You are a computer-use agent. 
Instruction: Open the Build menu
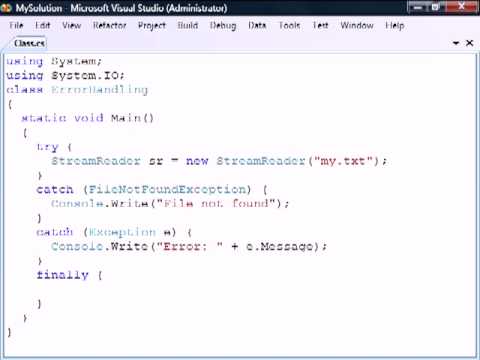[x=188, y=25]
